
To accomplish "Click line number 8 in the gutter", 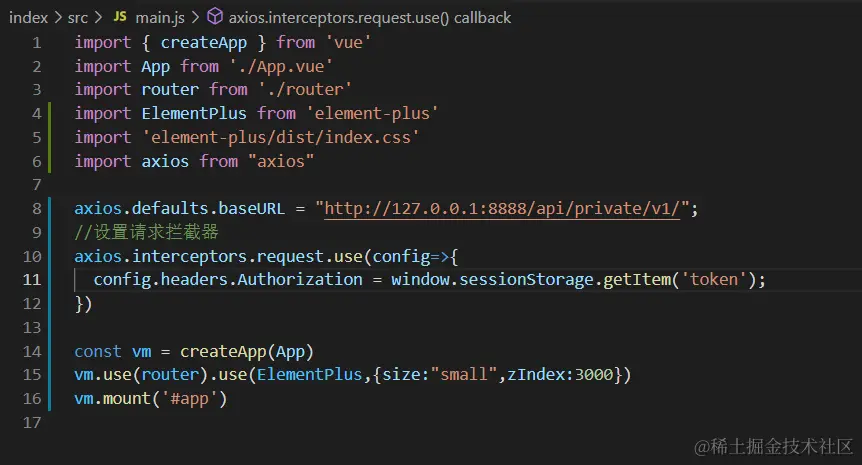I will (37, 209).
